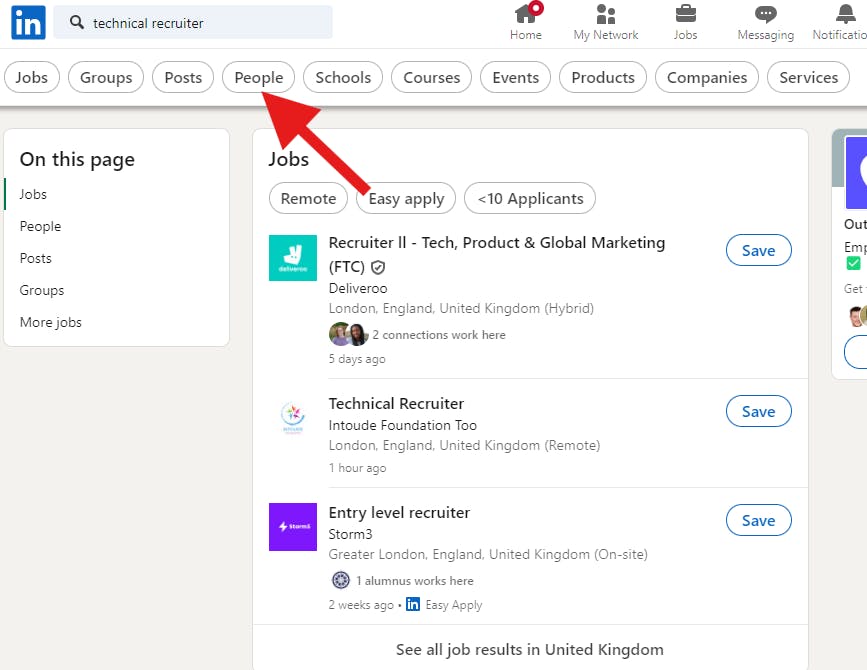Open Home from the top nav
867x670 pixels.
pos(526,22)
